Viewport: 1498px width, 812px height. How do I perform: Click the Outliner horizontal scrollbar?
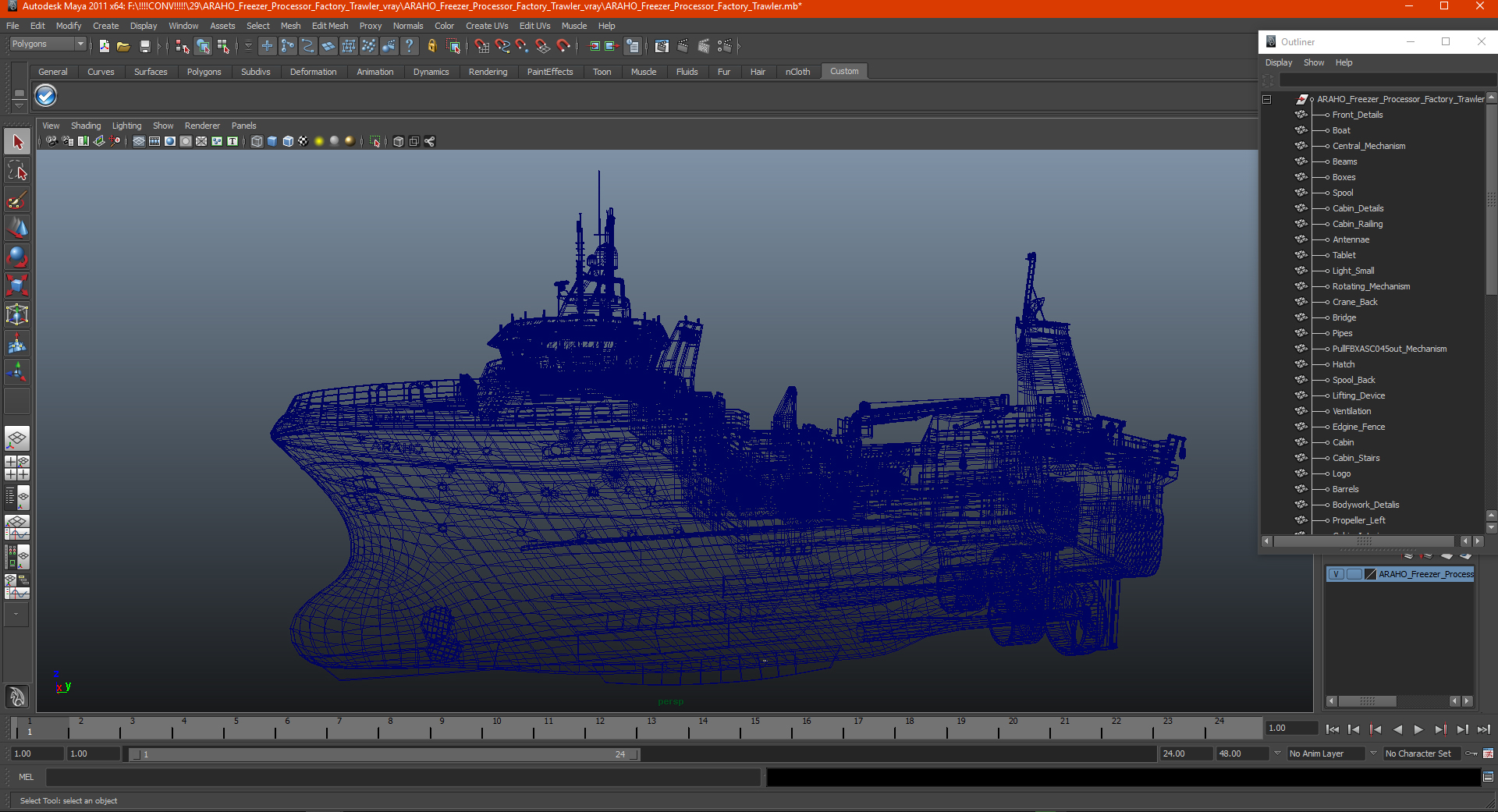[x=1364, y=541]
